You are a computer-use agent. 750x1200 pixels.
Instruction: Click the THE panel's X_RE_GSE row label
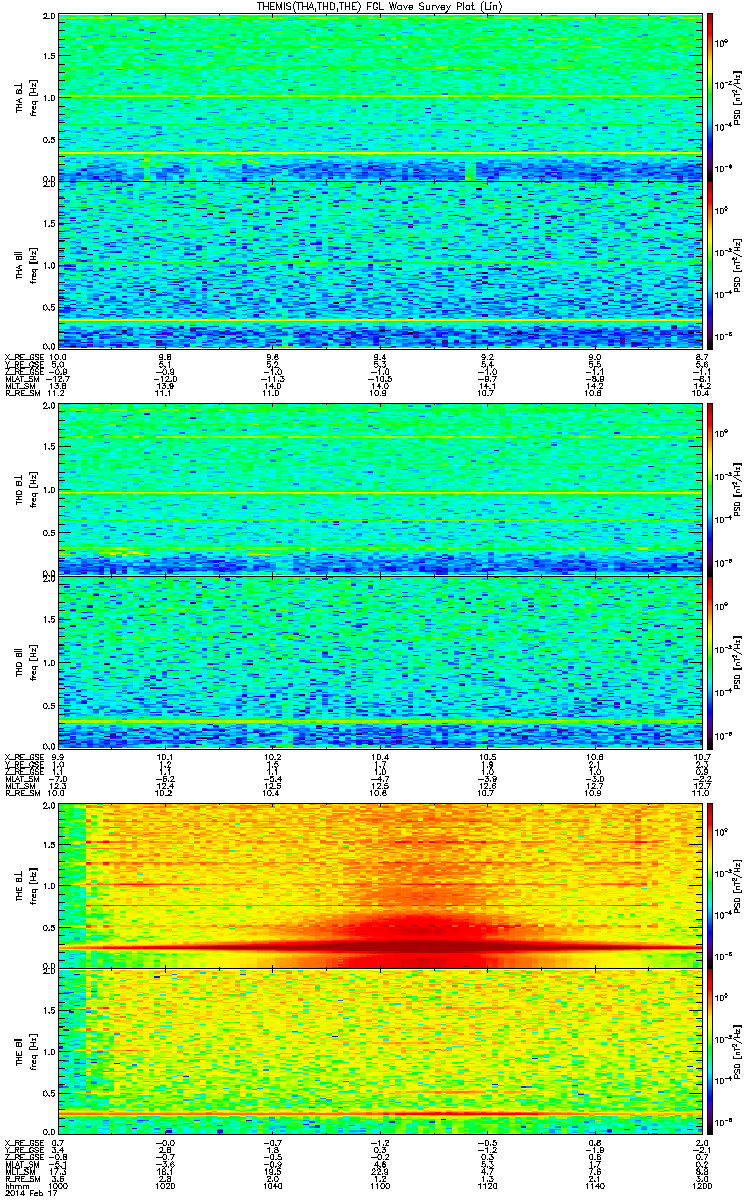(24, 1142)
